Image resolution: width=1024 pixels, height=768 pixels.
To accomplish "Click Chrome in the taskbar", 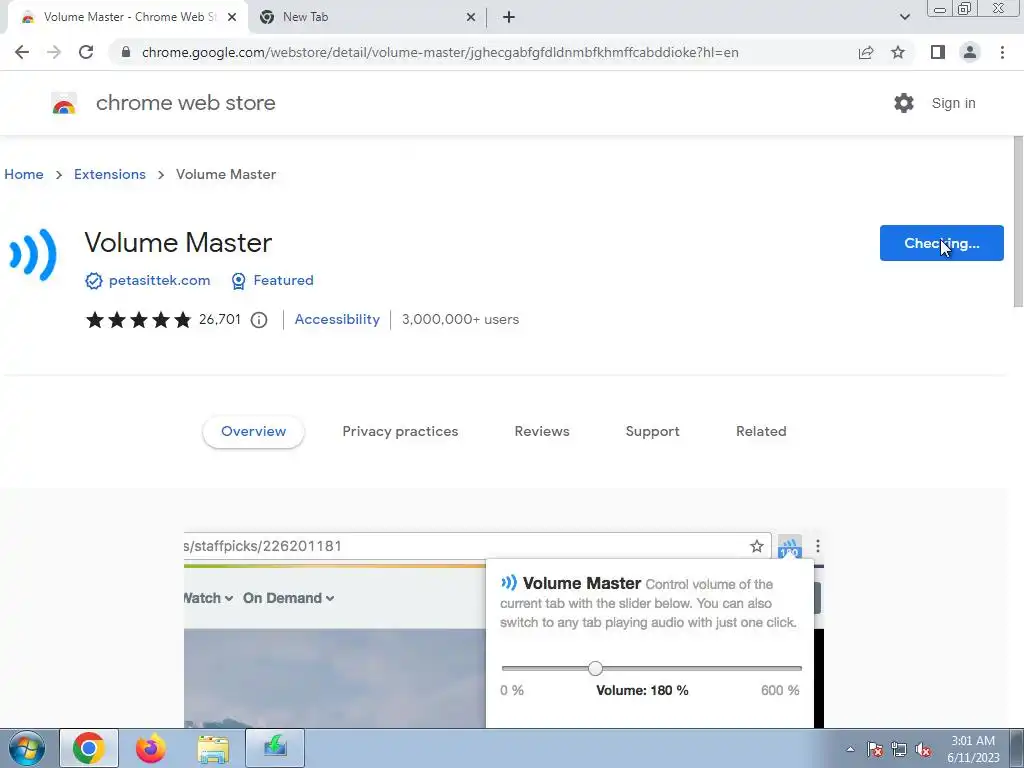I will [x=89, y=748].
